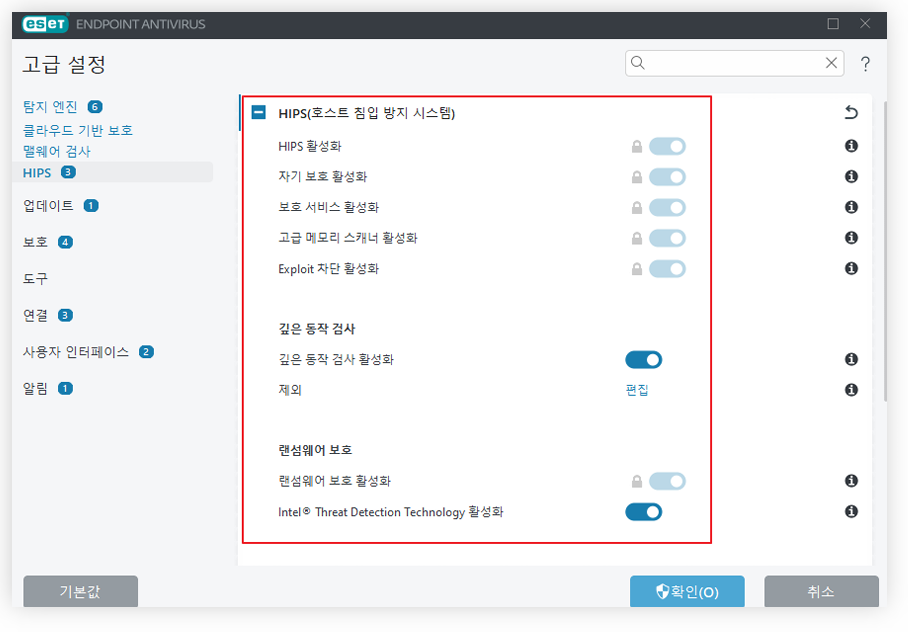Open info icon for 제외 row

pyautogui.click(x=851, y=390)
